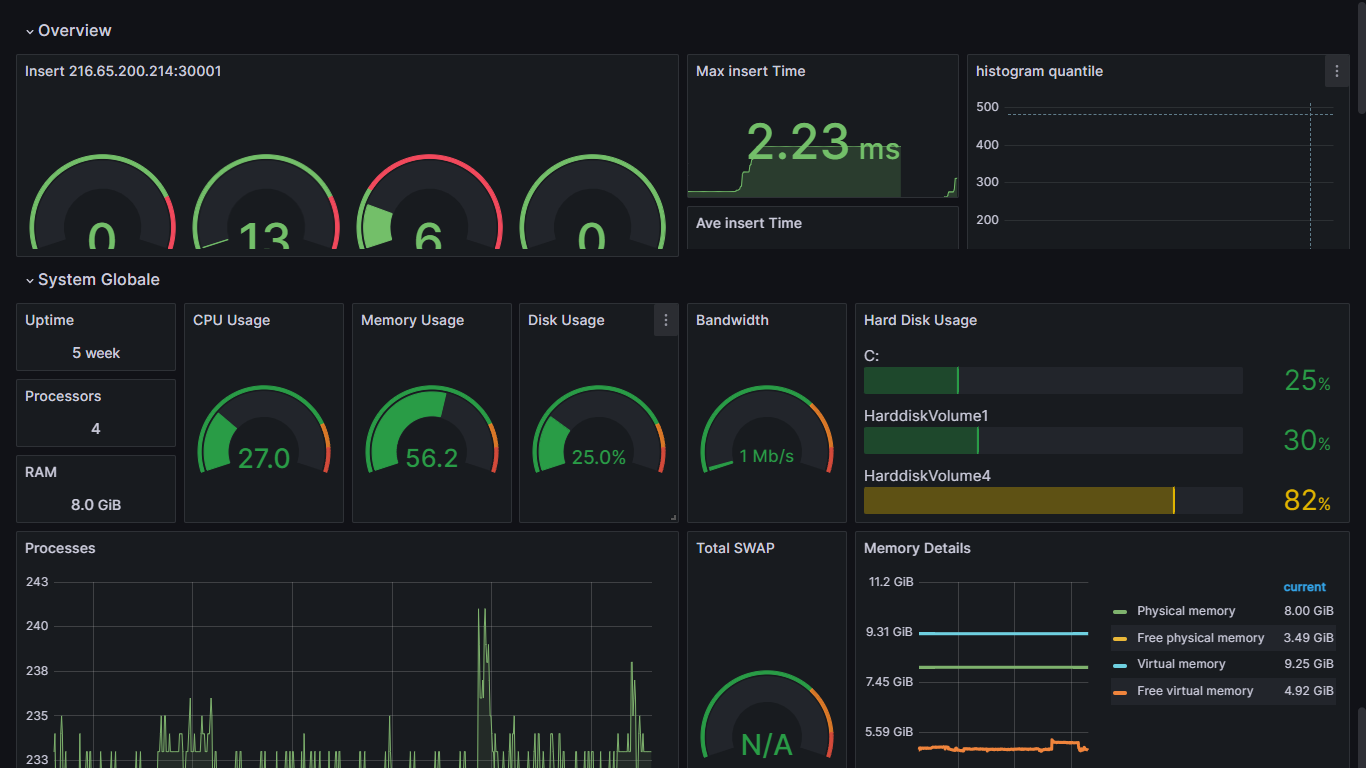Click the Disk Usage panel title

tap(566, 320)
